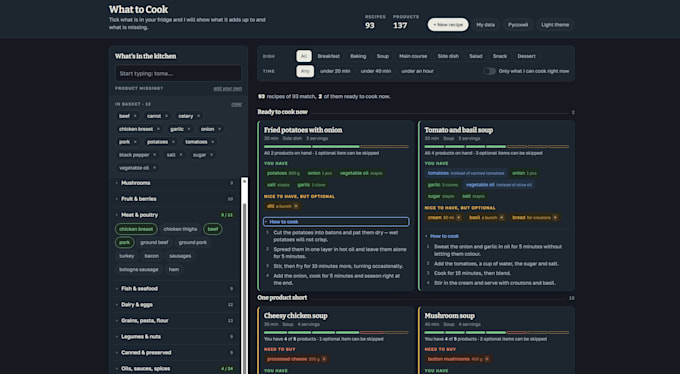Click the × on the carrot basket chip
The width and height of the screenshot is (680, 374).
point(166,116)
